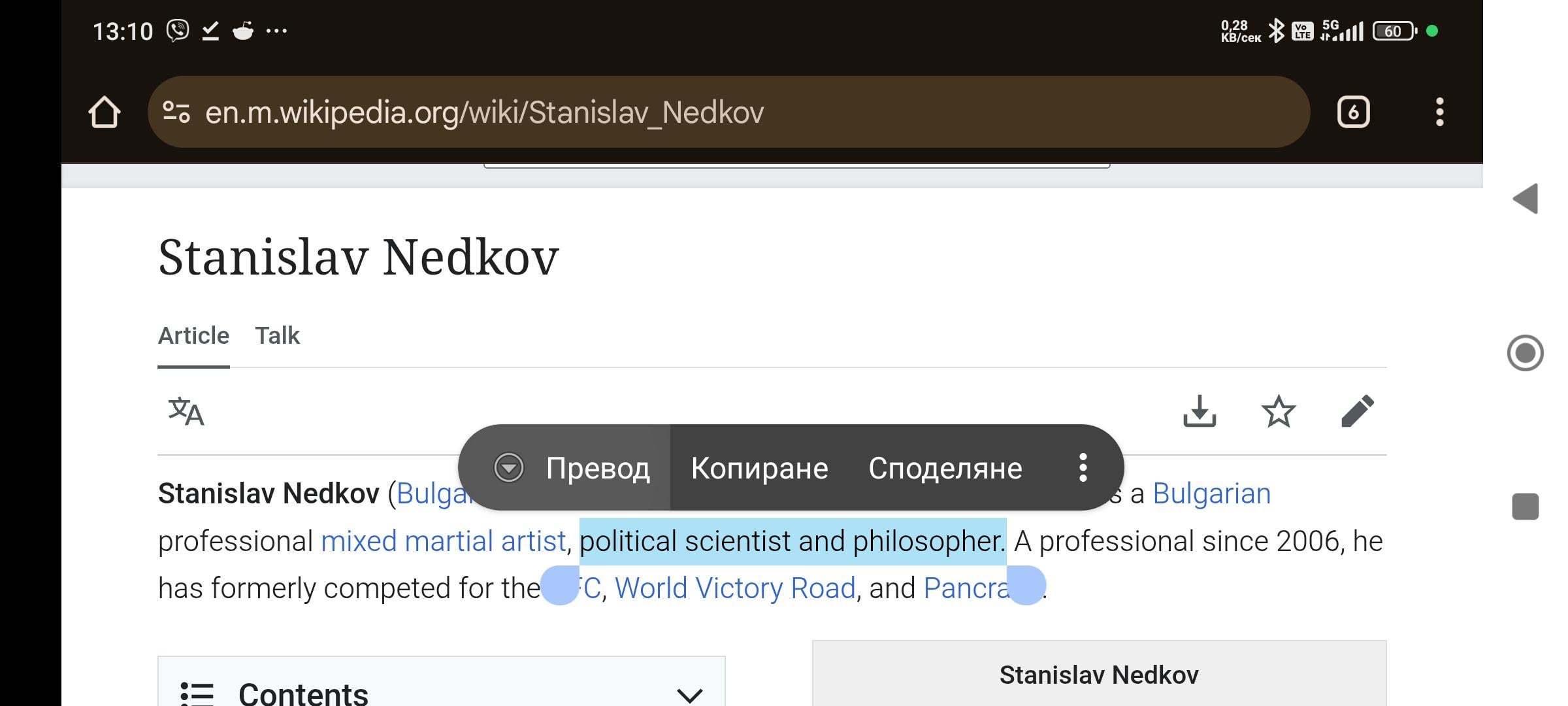Open the site settings icon in address bar
Image resolution: width=1568 pixels, height=706 pixels.
point(176,112)
